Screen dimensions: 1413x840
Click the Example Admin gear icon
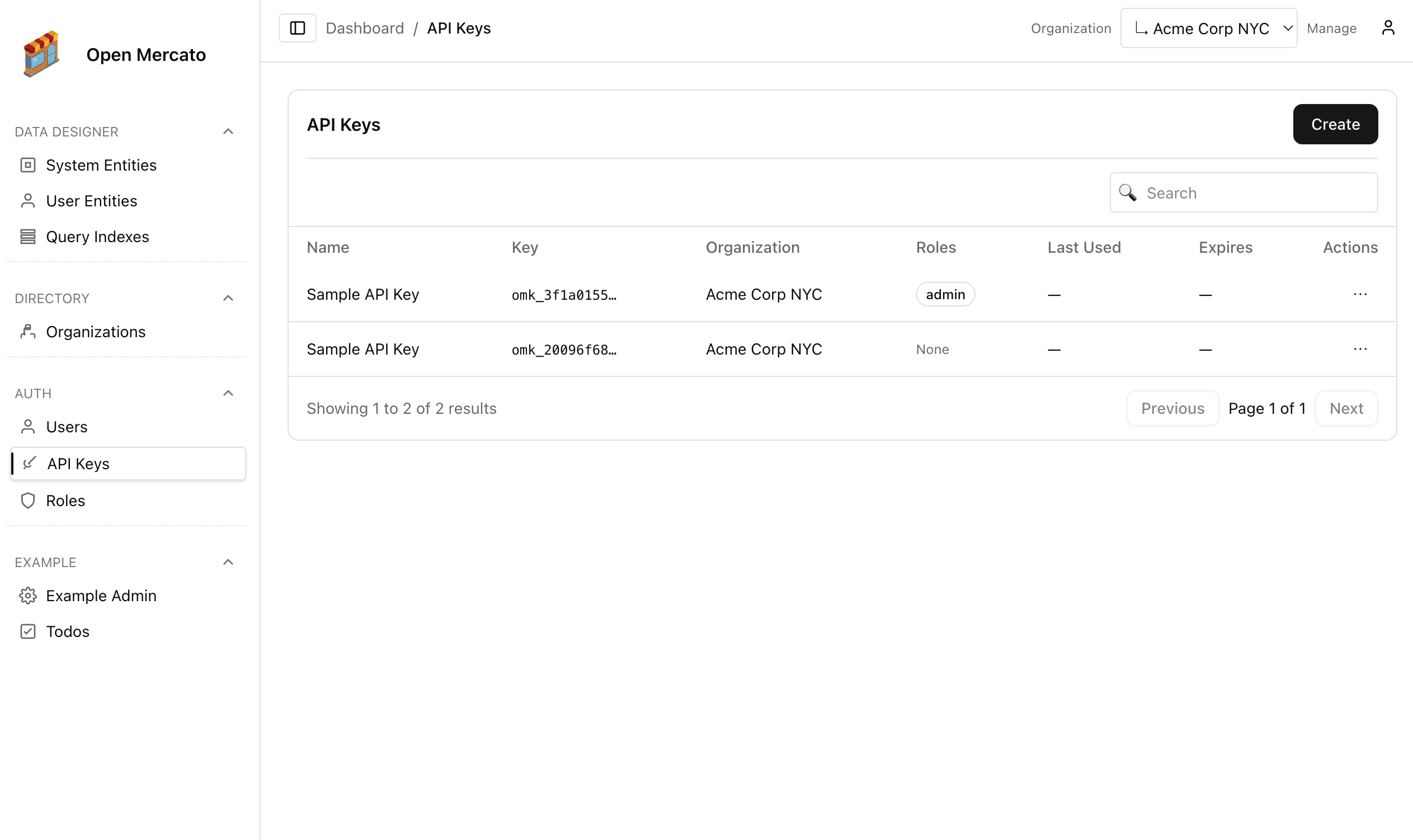(28, 596)
